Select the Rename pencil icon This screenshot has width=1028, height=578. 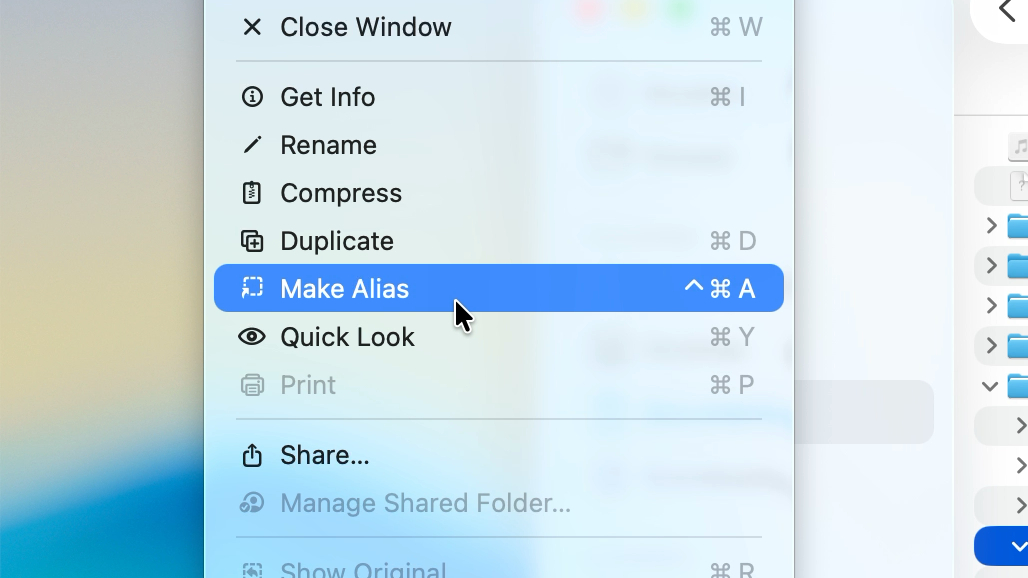click(252, 145)
